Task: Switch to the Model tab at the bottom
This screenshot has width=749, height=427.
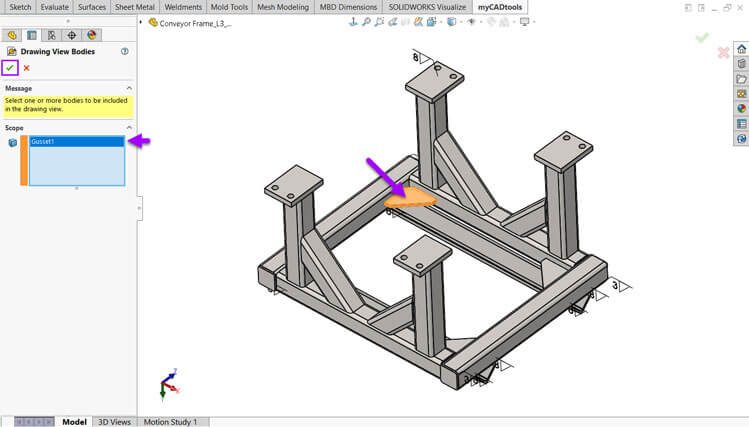Action: pos(74,422)
